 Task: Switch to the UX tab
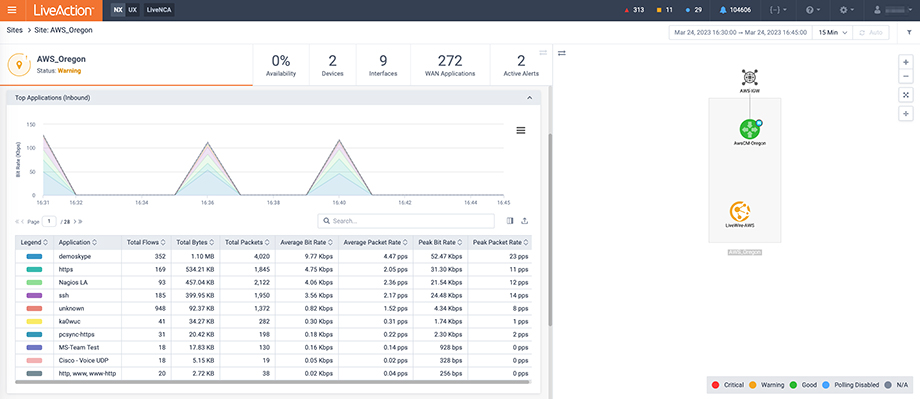133,10
